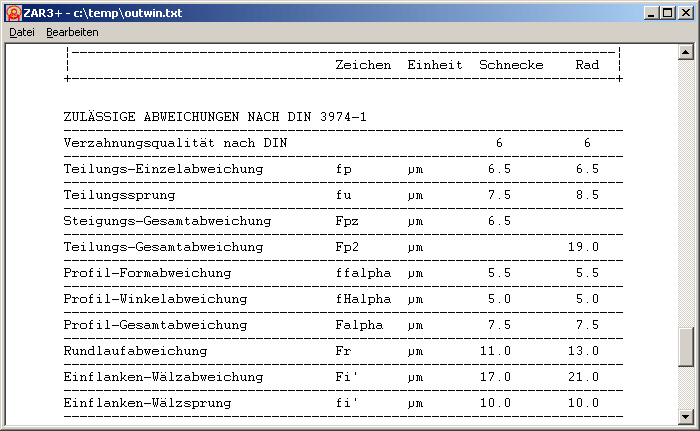Open the Datei menu

22,32
